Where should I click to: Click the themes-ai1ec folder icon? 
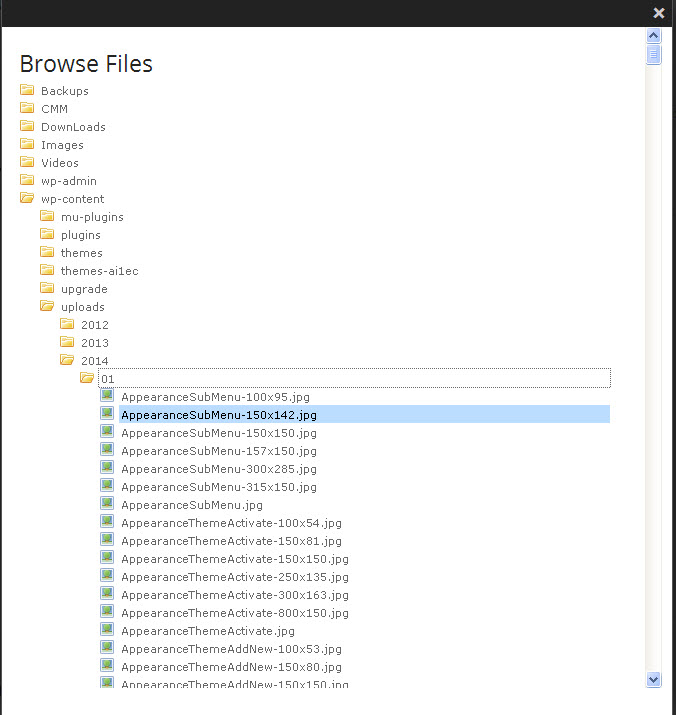pos(47,270)
